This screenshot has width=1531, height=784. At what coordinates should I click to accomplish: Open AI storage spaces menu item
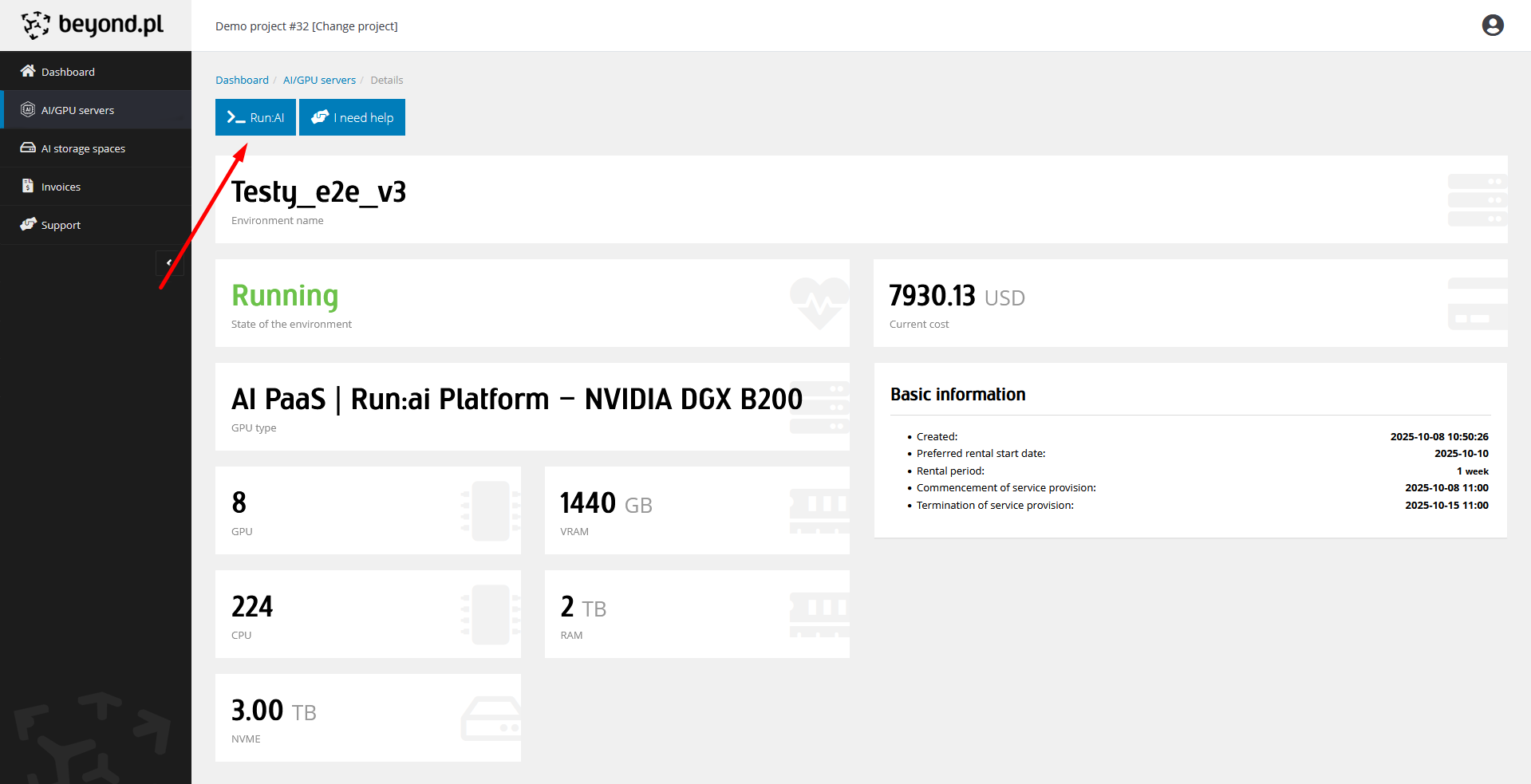click(96, 148)
